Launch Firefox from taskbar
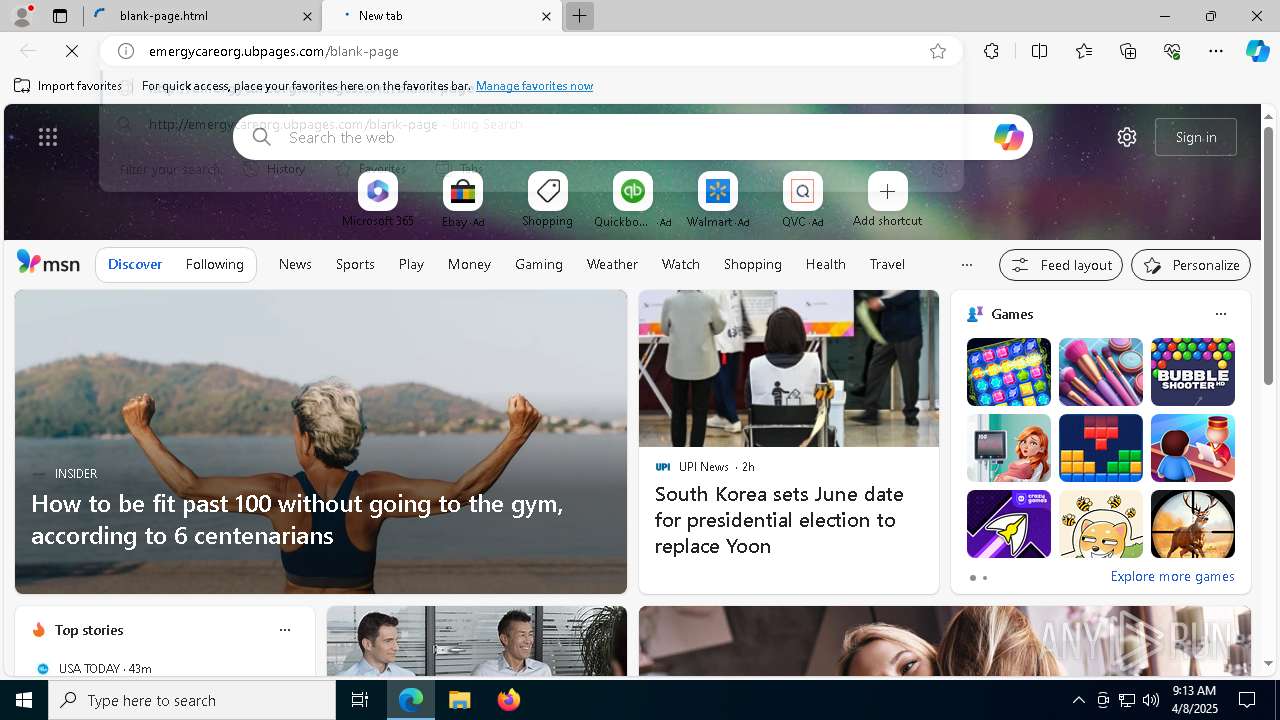Screen dimensions: 1280x720 point(509,700)
